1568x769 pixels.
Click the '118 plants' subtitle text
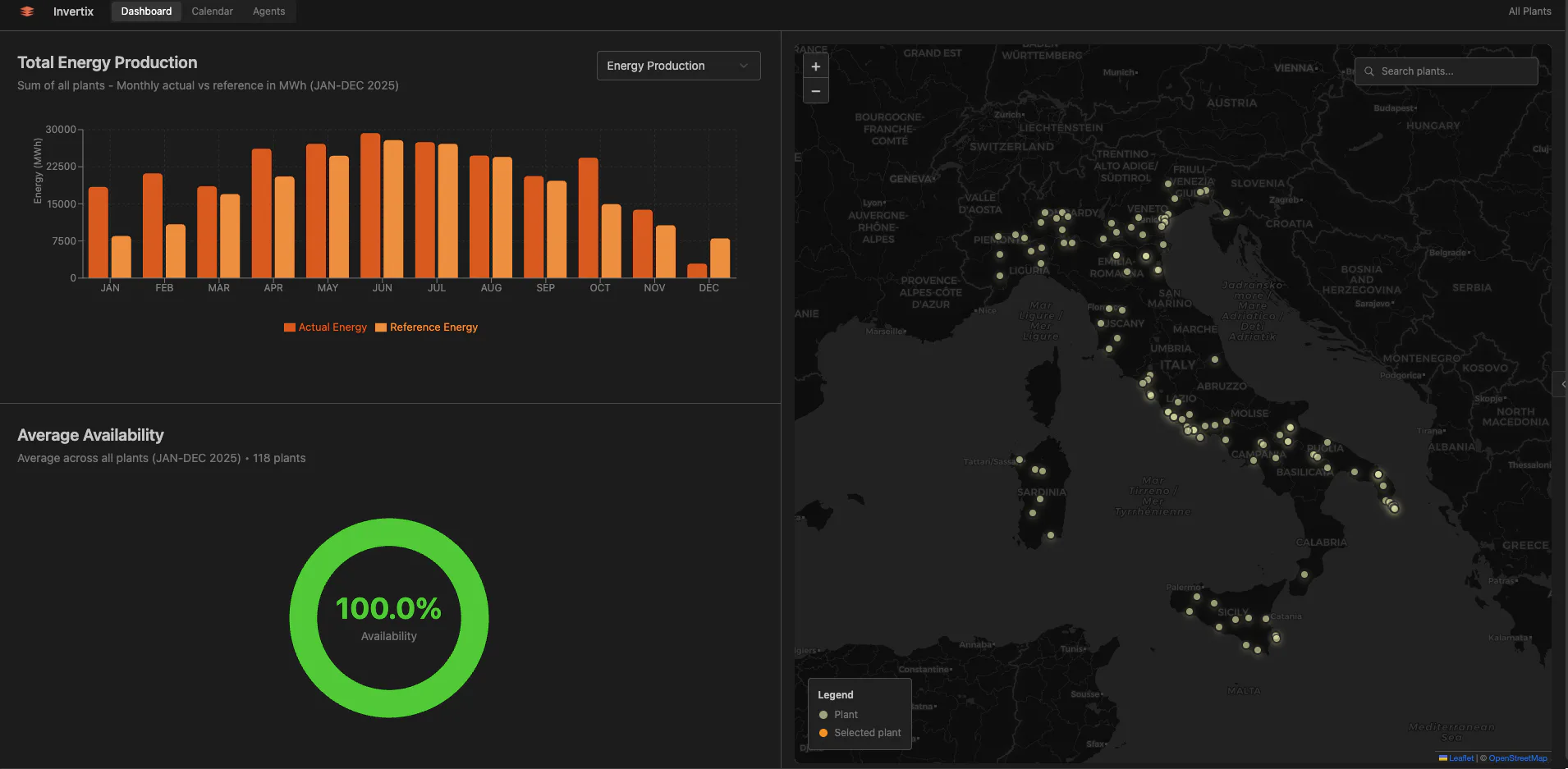(x=279, y=458)
